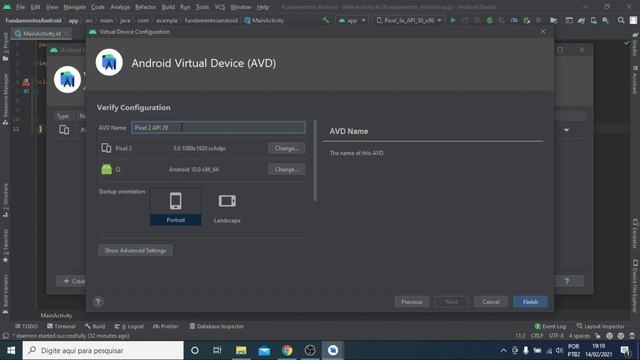Click the Make Project hammer icon

pyautogui.click(x=325, y=20)
